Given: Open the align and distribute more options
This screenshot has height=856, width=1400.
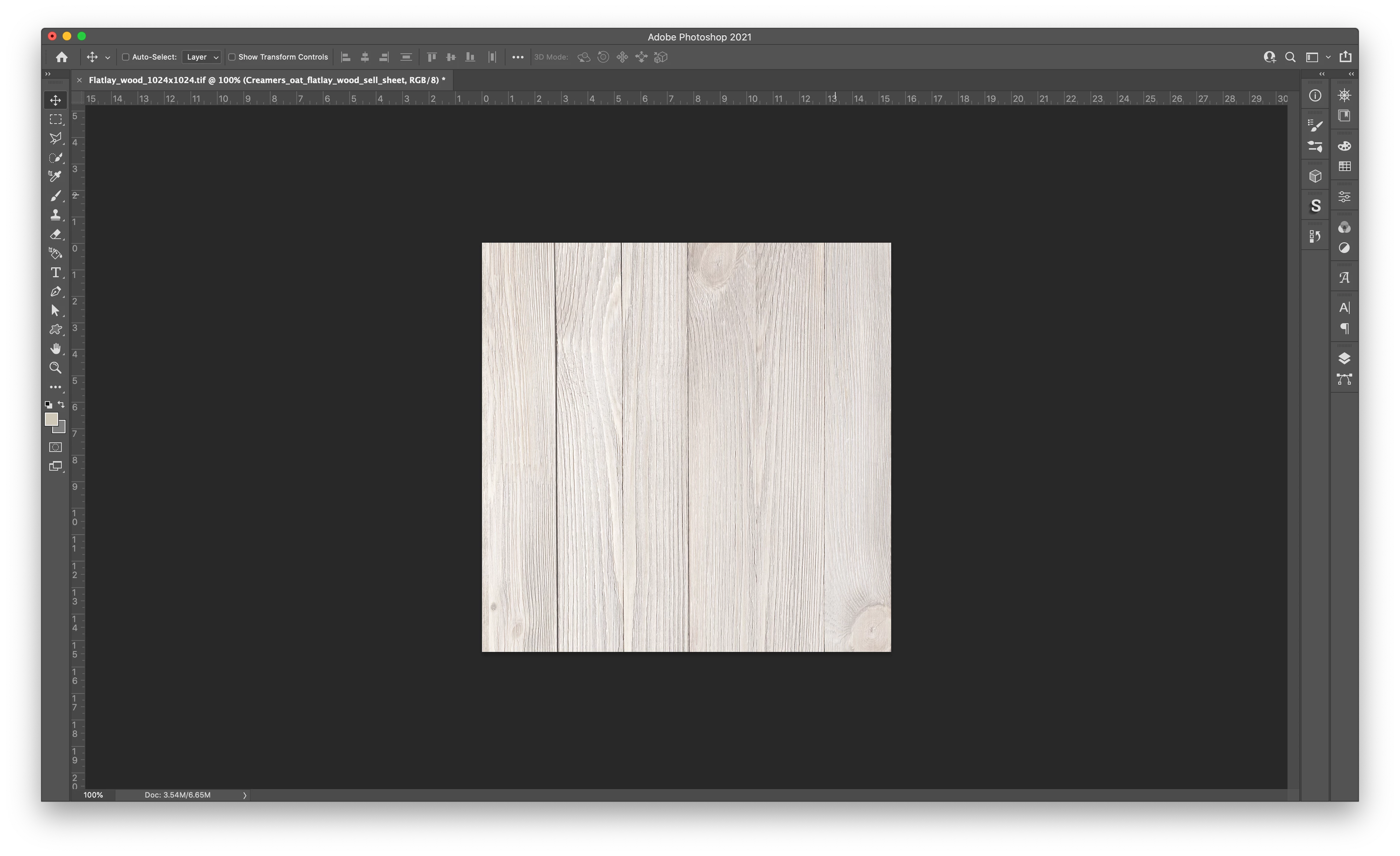Looking at the screenshot, I should tap(517, 57).
